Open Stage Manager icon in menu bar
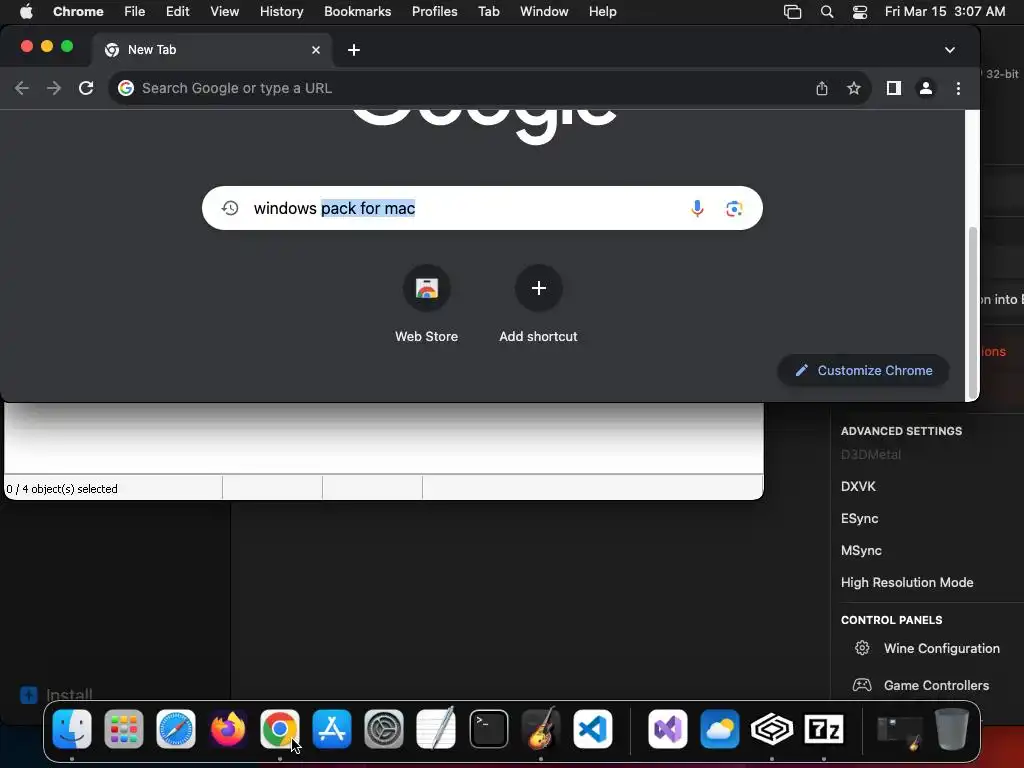The image size is (1024, 768). pos(792,12)
